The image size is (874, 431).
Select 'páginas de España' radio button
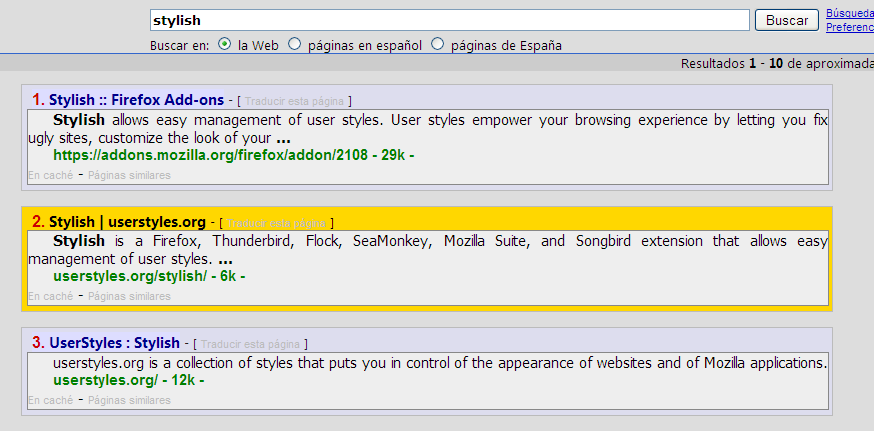[438, 44]
